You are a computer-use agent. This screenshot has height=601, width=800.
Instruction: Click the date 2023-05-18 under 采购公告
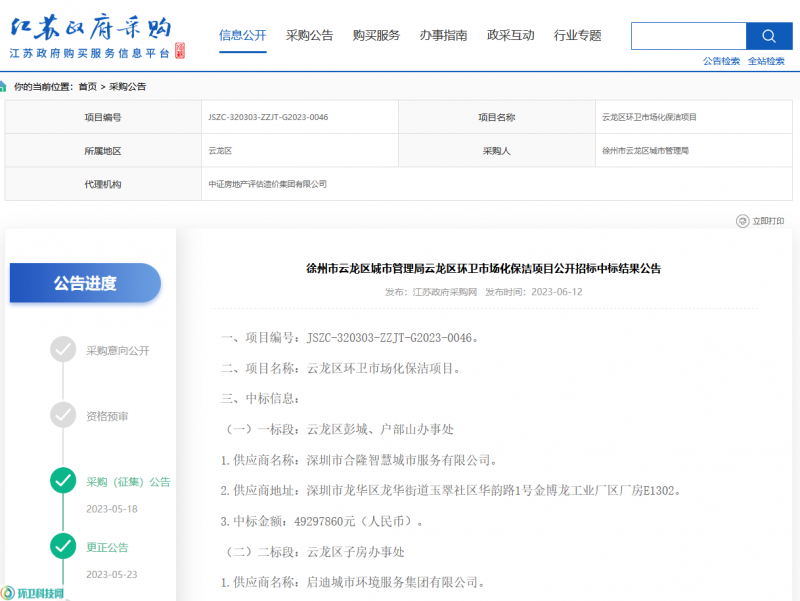112,509
